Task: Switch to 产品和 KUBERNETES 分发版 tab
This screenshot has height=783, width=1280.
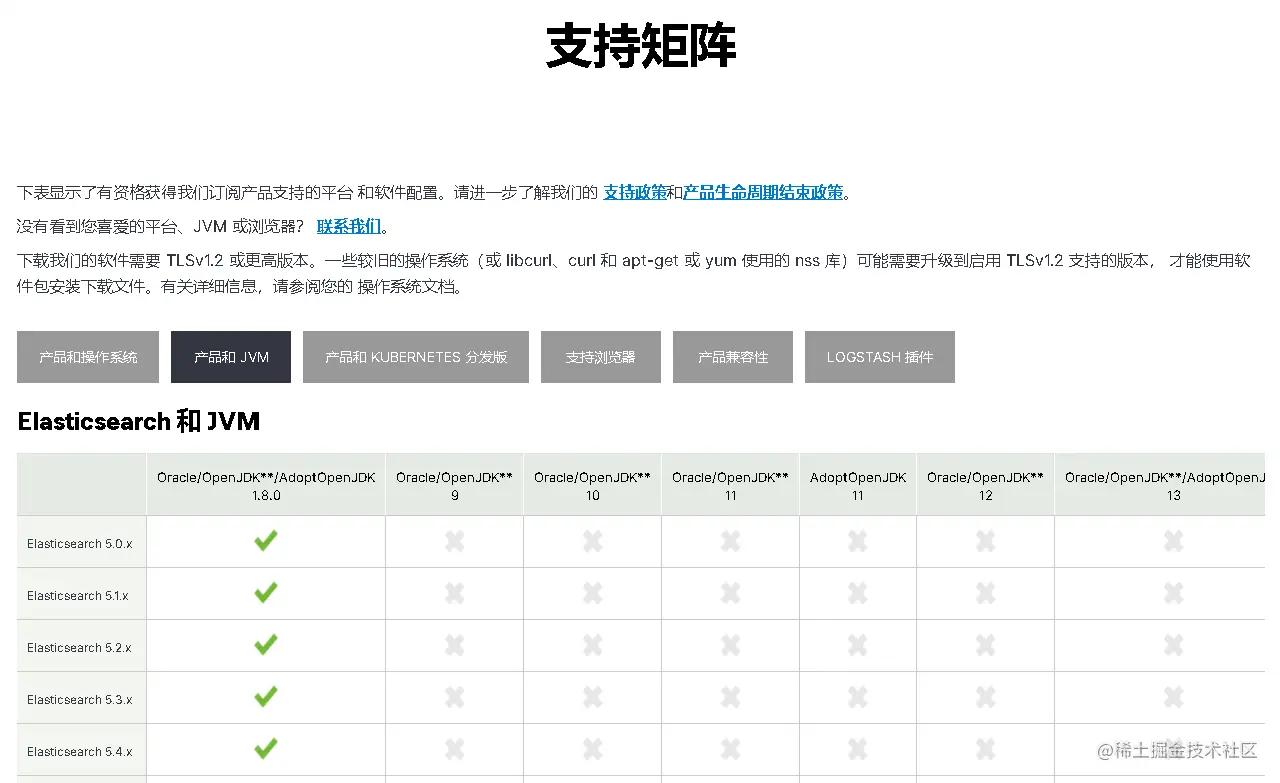Action: (416, 357)
